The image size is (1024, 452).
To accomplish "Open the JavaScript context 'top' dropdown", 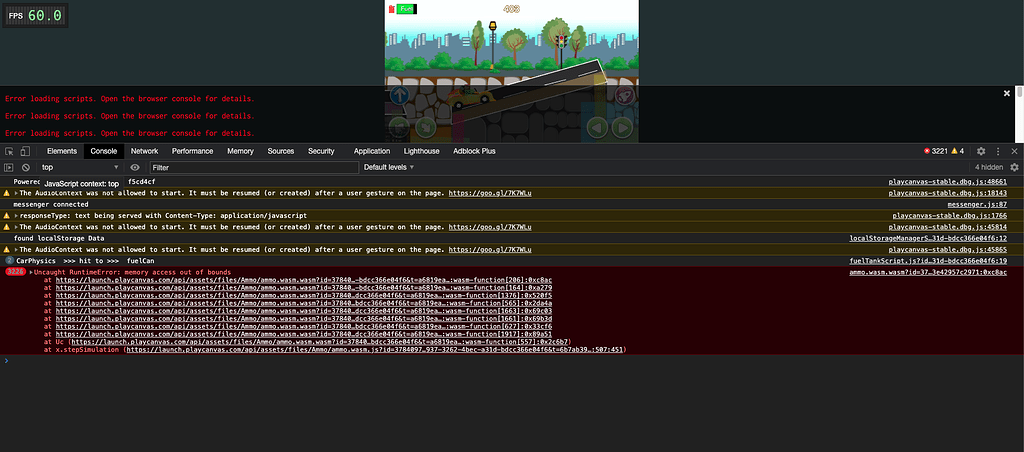I will [x=80, y=167].
